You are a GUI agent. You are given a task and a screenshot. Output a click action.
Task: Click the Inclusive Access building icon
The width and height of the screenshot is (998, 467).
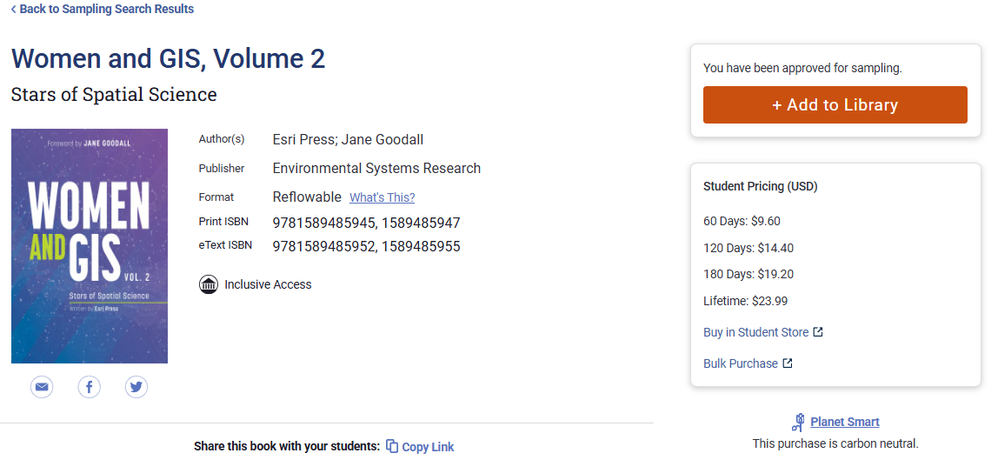209,285
